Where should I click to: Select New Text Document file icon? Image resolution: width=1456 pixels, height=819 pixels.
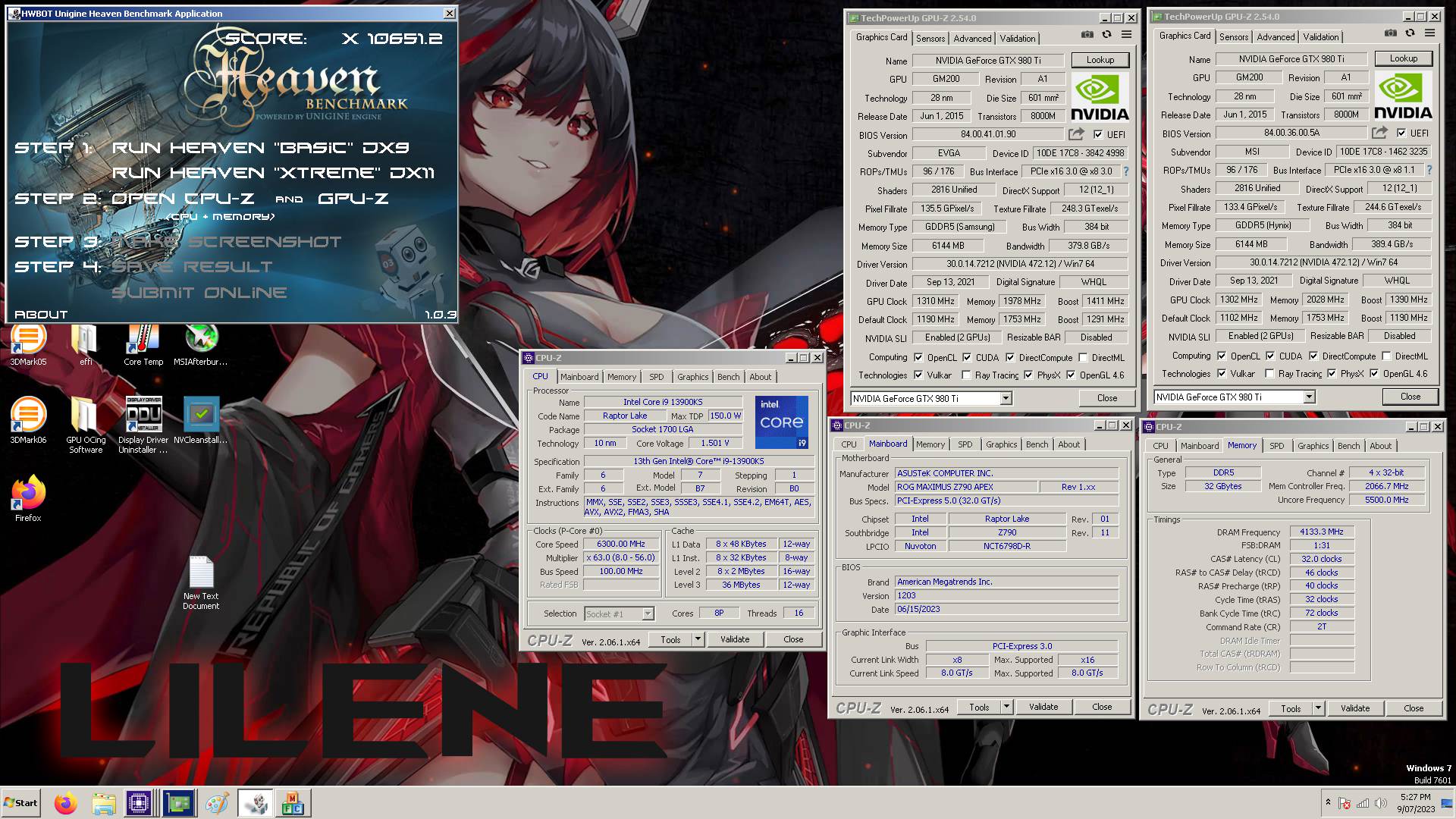201,582
